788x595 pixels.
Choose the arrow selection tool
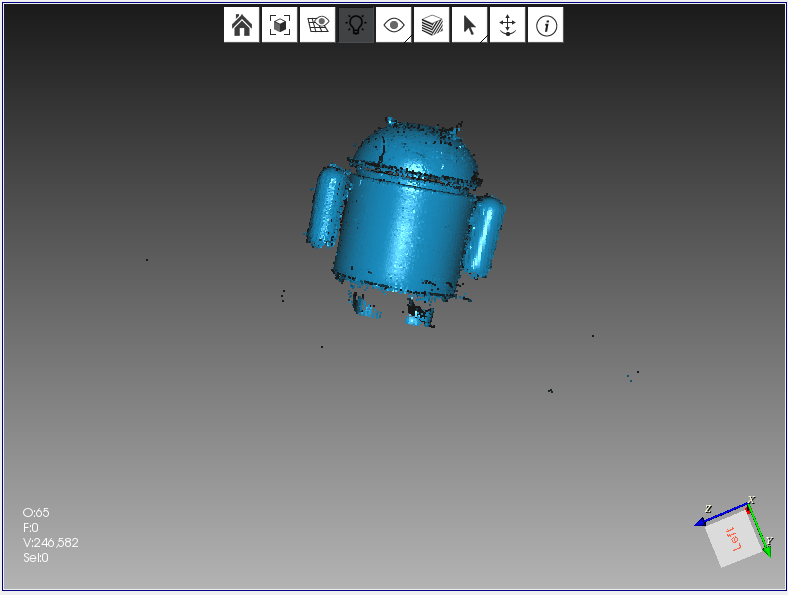(469, 25)
